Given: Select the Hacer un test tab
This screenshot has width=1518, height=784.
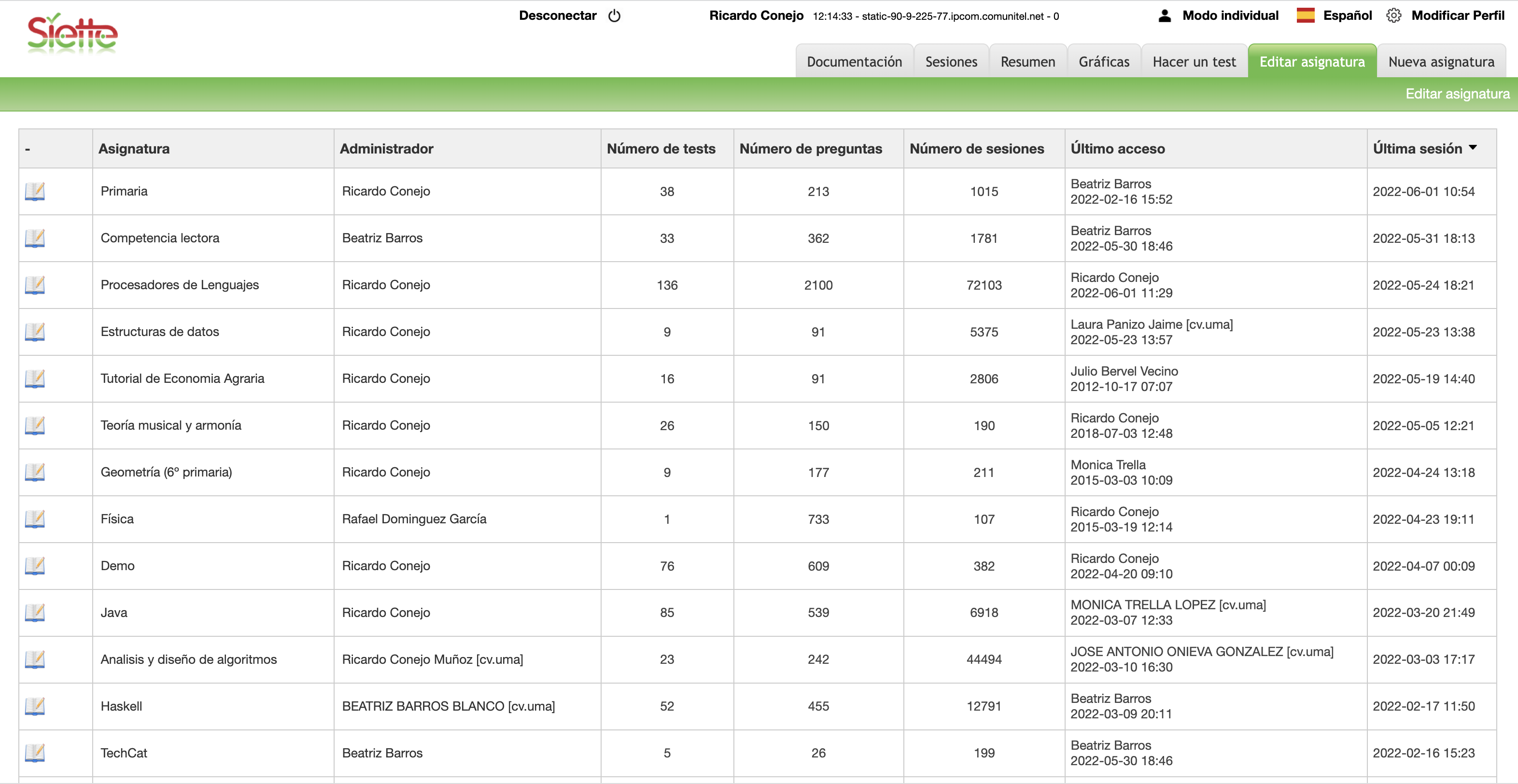Looking at the screenshot, I should click(x=1194, y=62).
